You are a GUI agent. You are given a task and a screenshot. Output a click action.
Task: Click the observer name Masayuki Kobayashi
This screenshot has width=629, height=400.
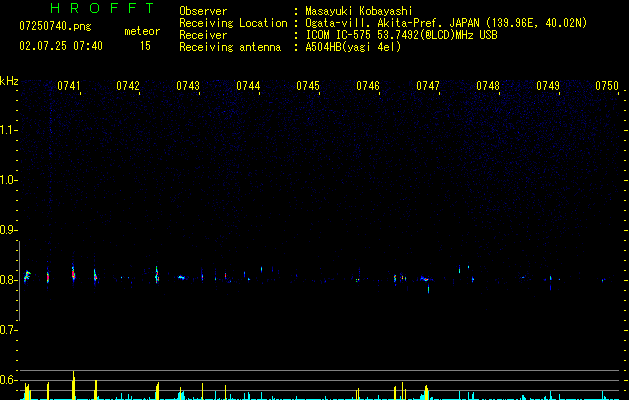[359, 11]
